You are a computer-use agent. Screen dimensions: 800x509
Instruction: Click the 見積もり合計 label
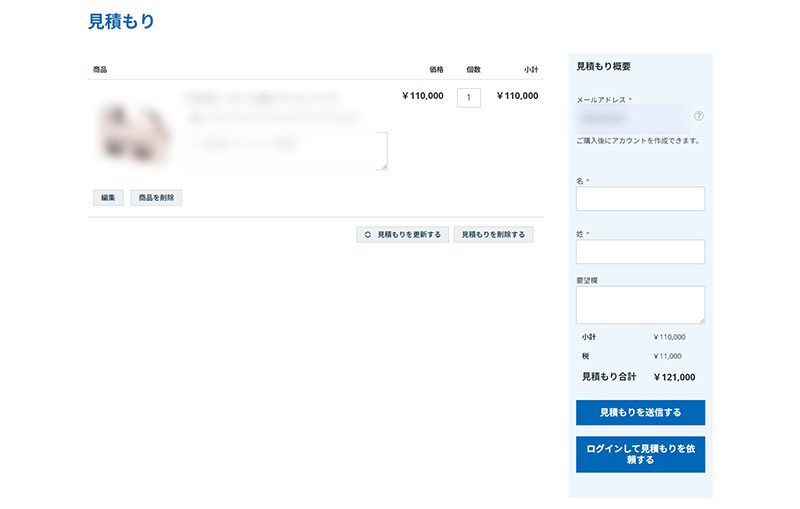click(x=609, y=377)
